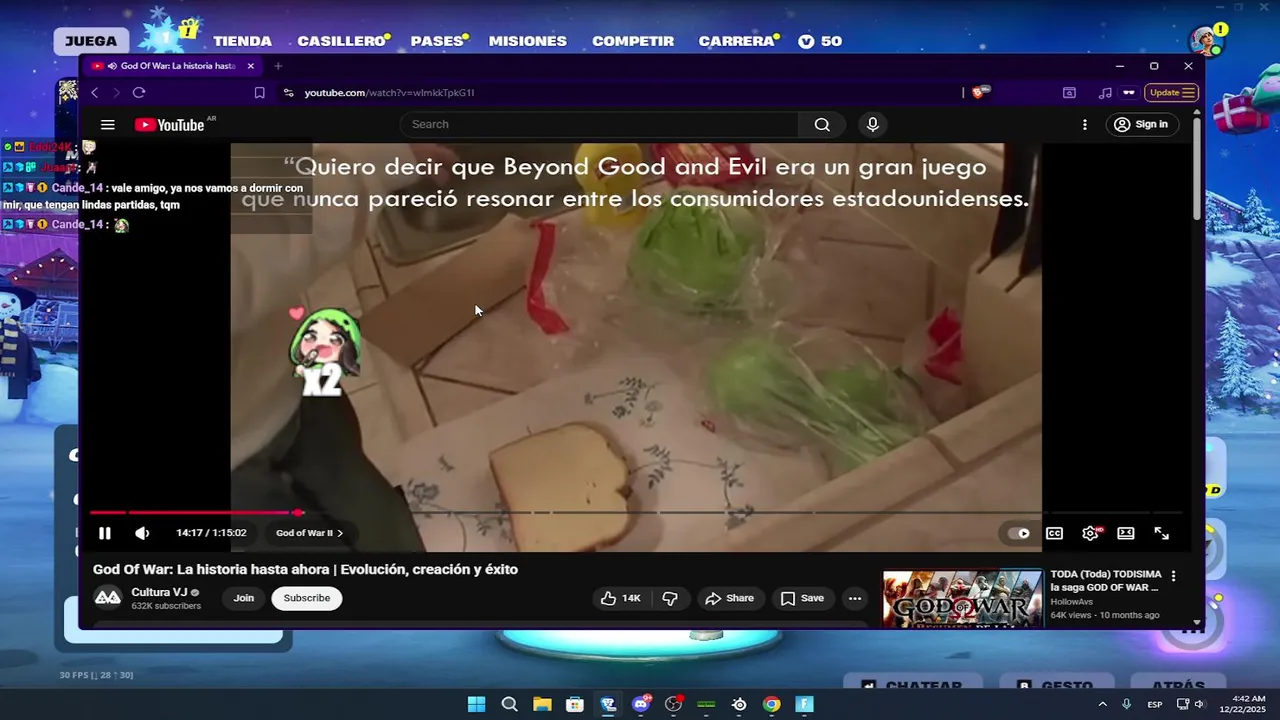1280x720 pixels.
Task: Pause the playing video
Action: (105, 533)
